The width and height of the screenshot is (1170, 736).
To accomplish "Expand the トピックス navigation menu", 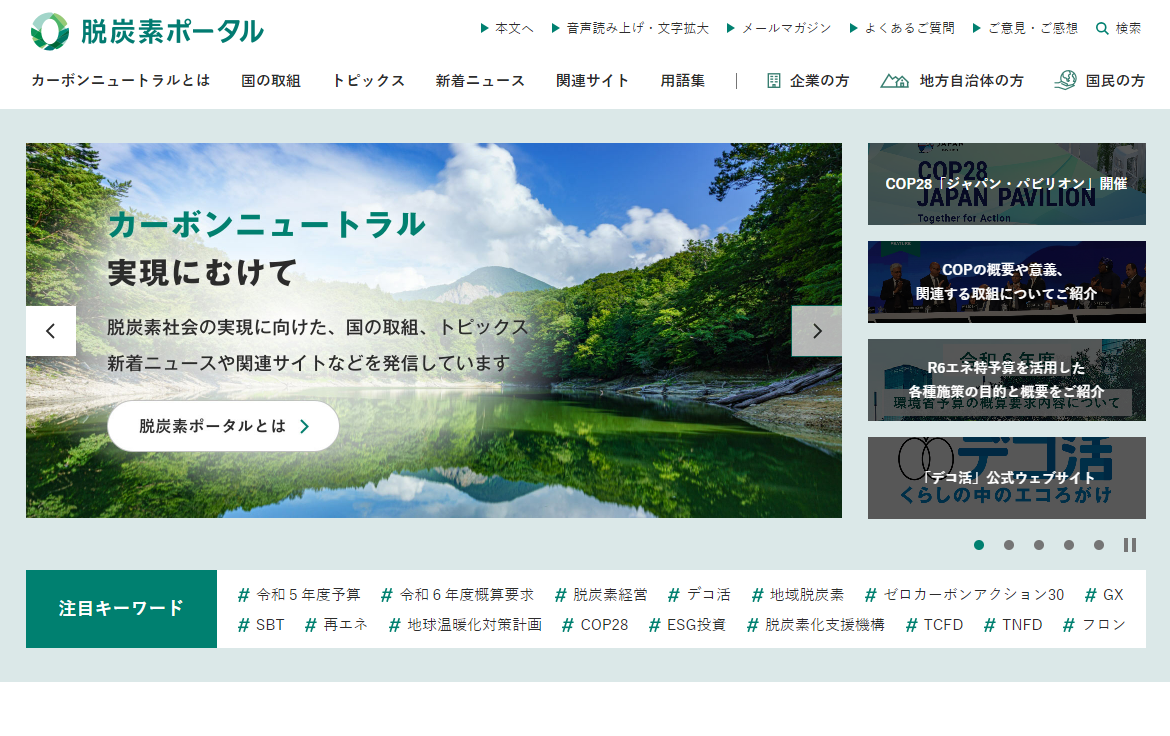I will tap(368, 81).
